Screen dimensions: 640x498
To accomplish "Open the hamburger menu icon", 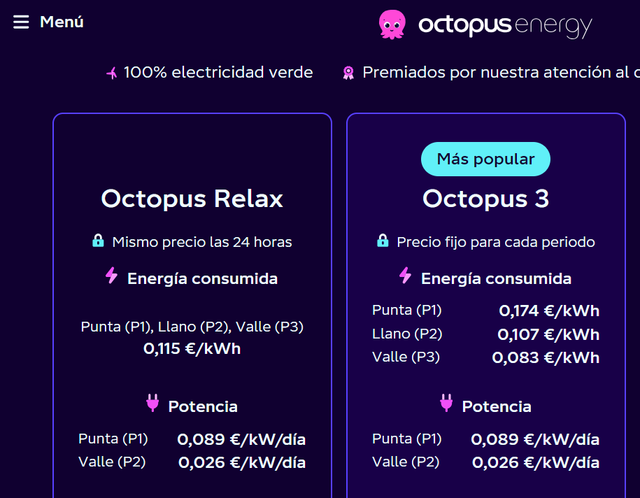I will 21,22.
